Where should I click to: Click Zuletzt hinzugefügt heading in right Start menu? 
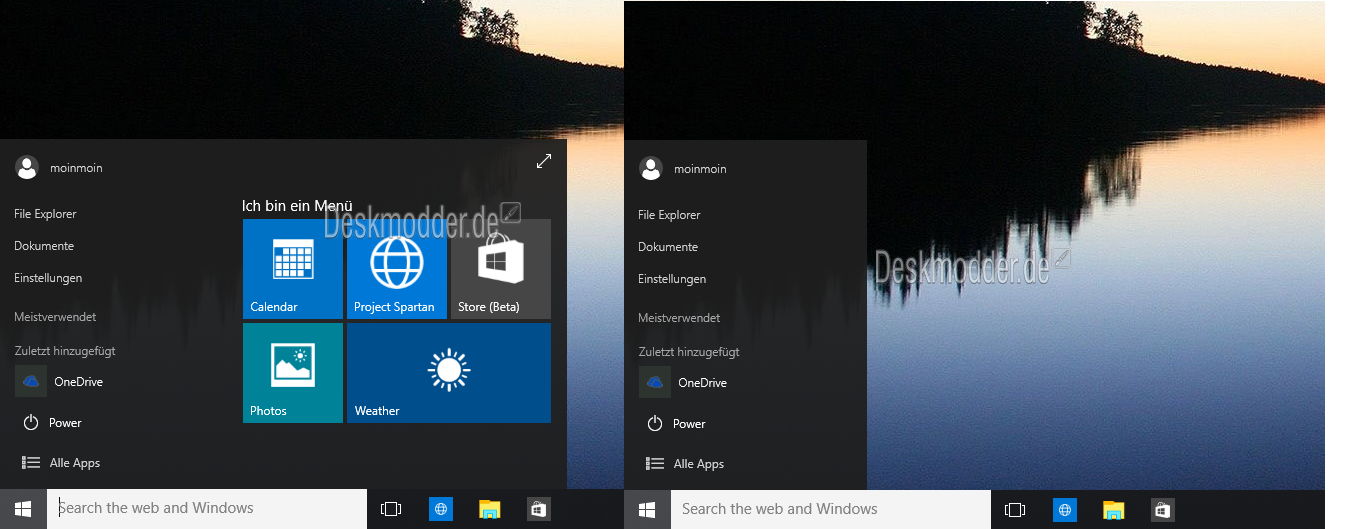tap(689, 352)
